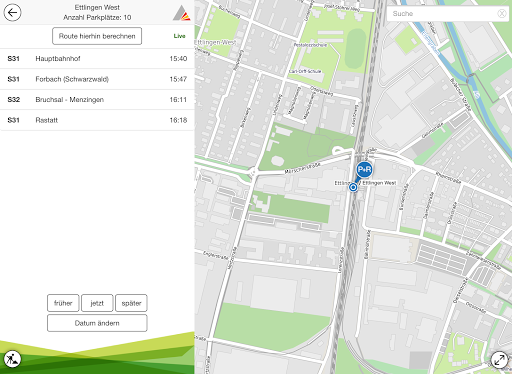Open the construction worker disruptions icon

(x=12, y=359)
